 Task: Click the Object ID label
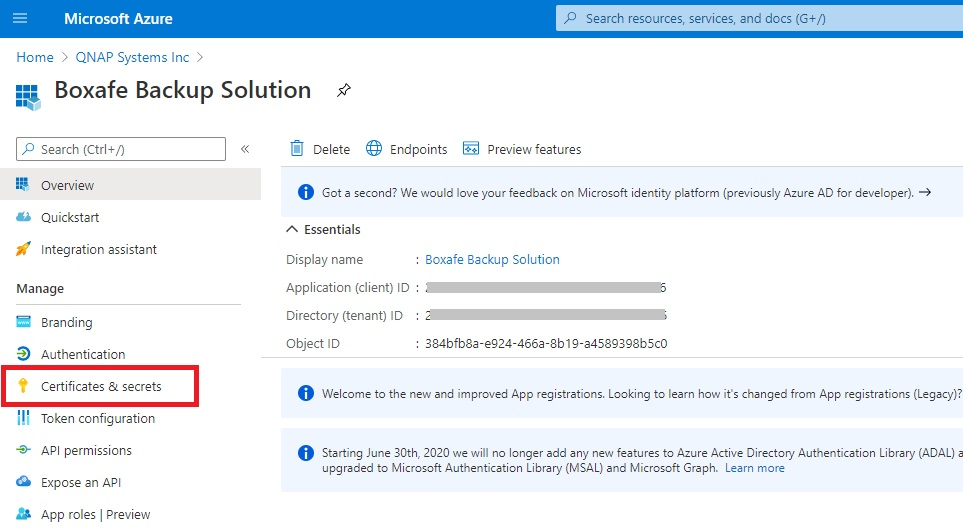pyautogui.click(x=313, y=343)
